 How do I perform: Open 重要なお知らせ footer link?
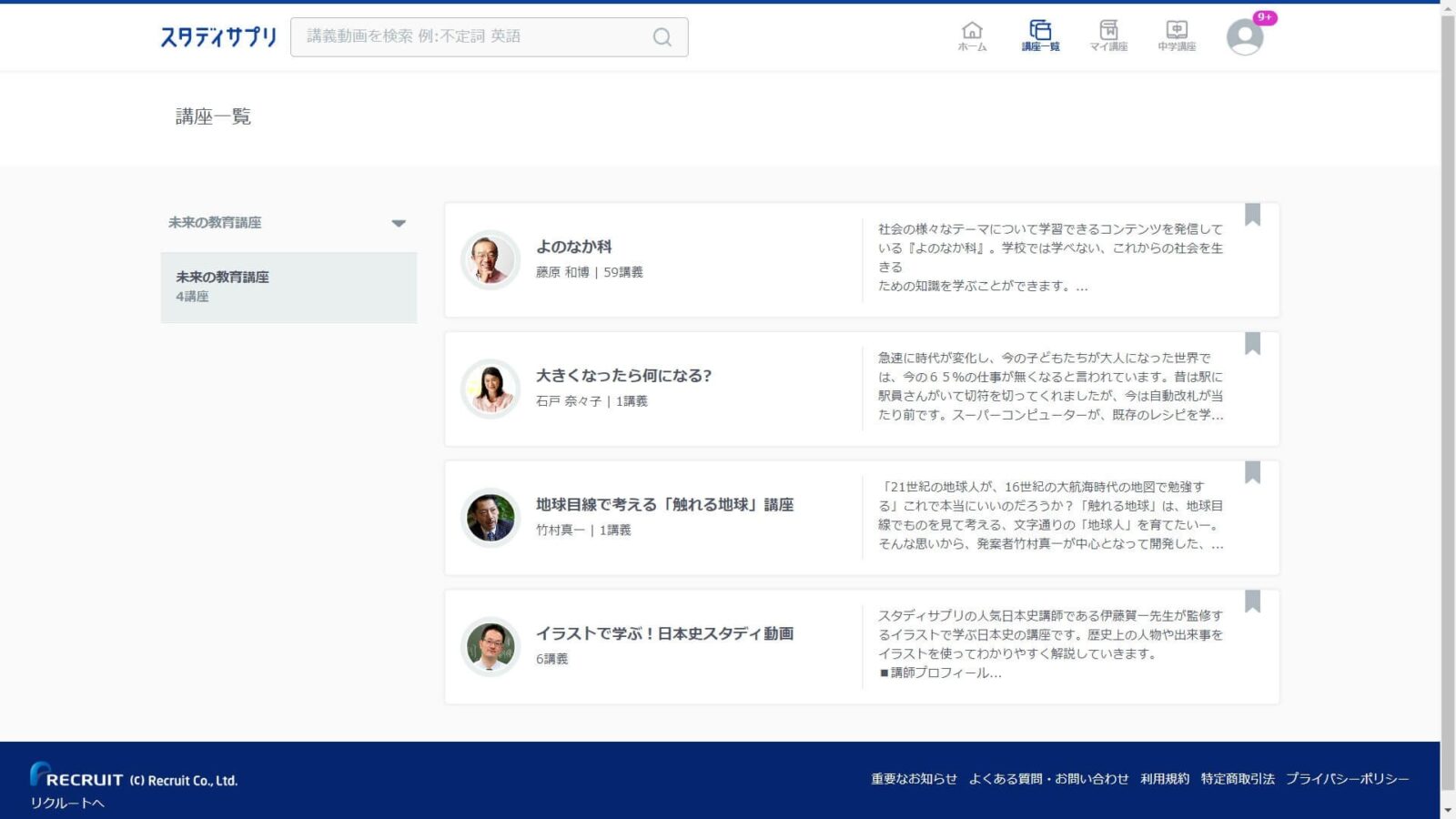point(914,779)
